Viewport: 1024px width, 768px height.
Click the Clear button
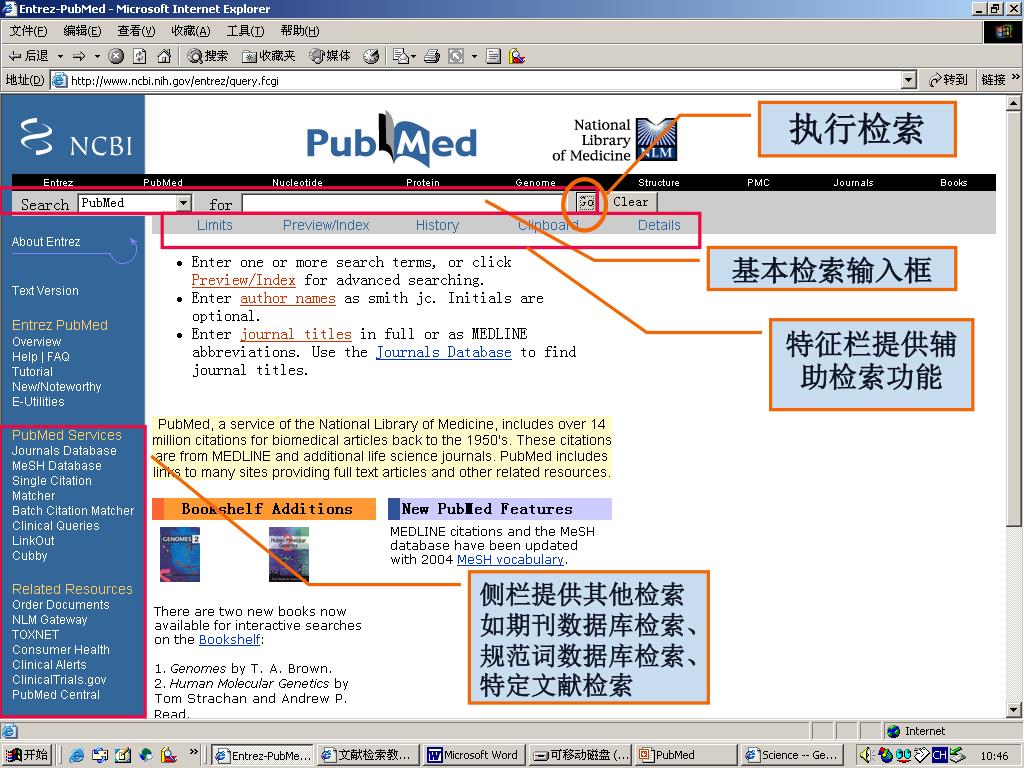pyautogui.click(x=631, y=202)
